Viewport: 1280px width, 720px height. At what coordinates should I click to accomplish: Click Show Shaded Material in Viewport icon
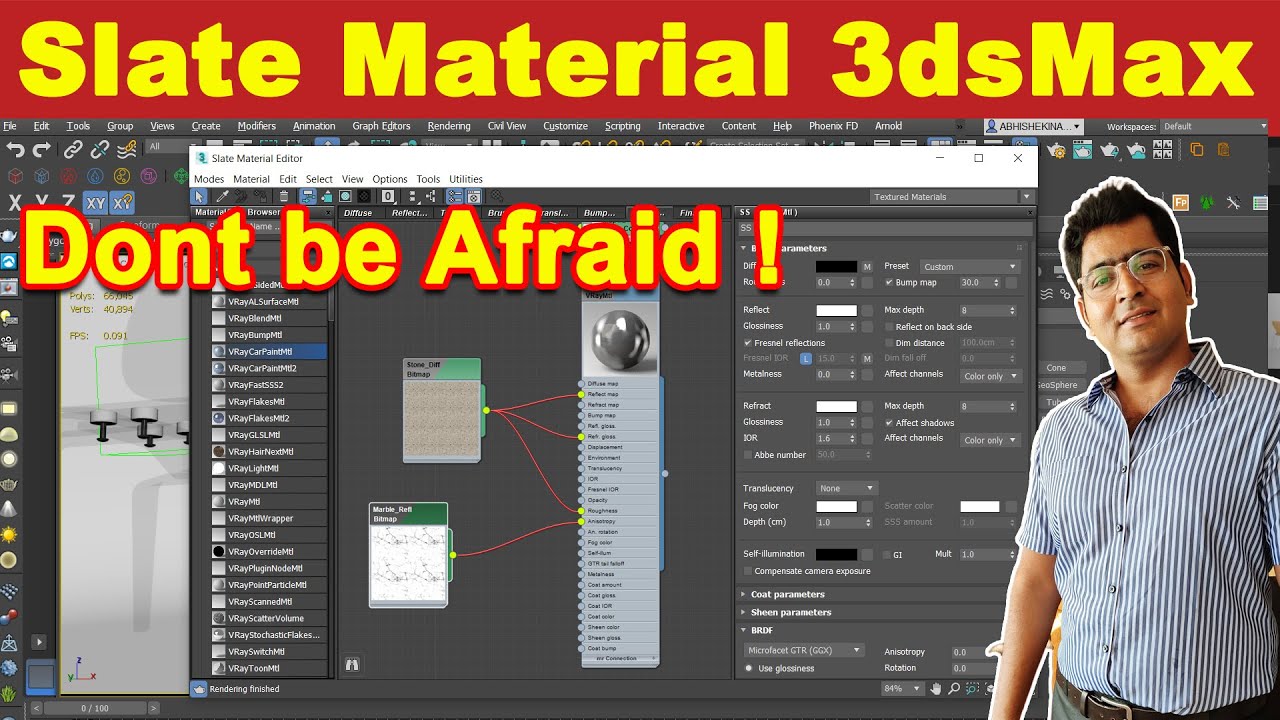(345, 196)
